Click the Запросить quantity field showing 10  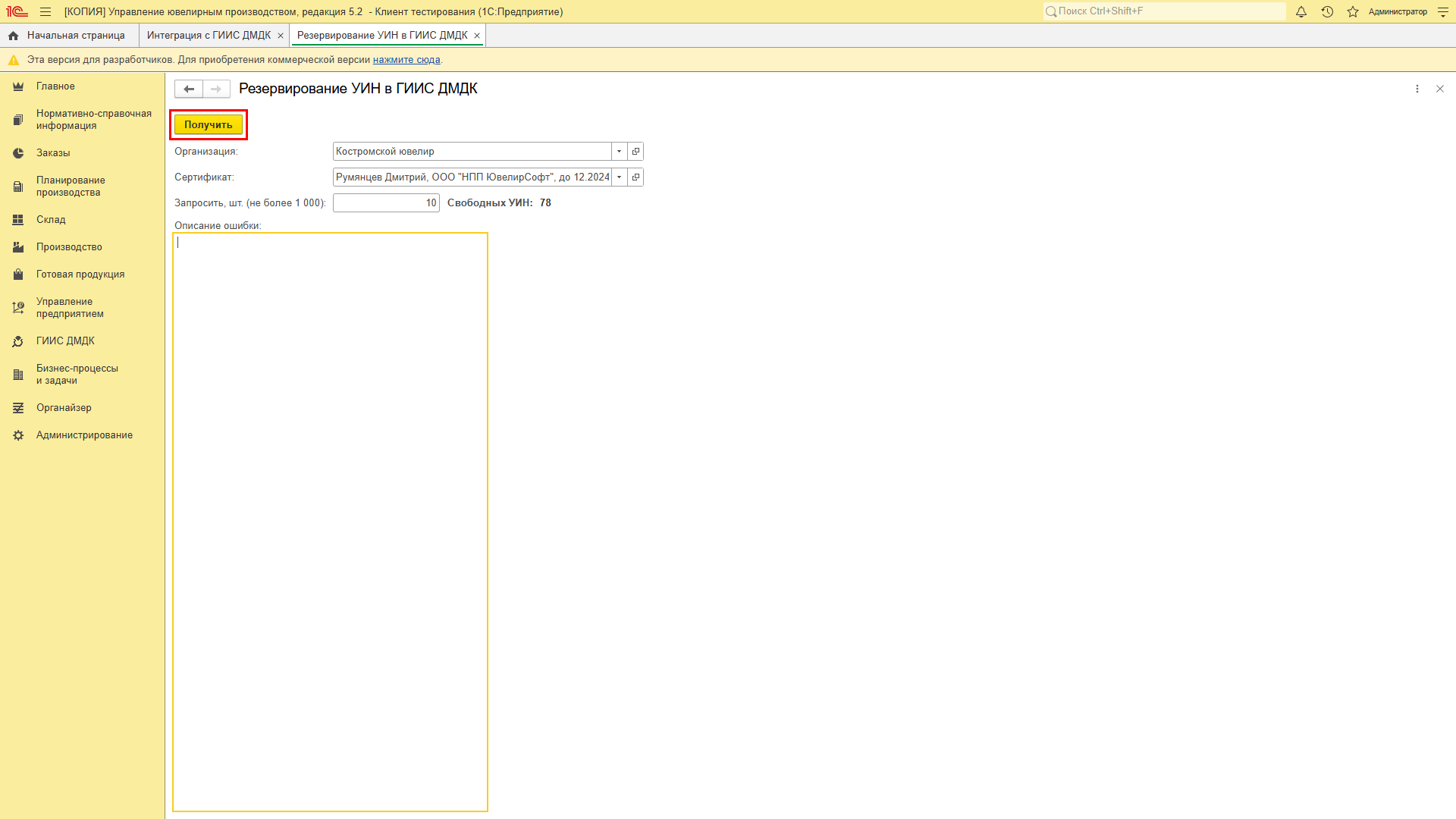coord(386,203)
